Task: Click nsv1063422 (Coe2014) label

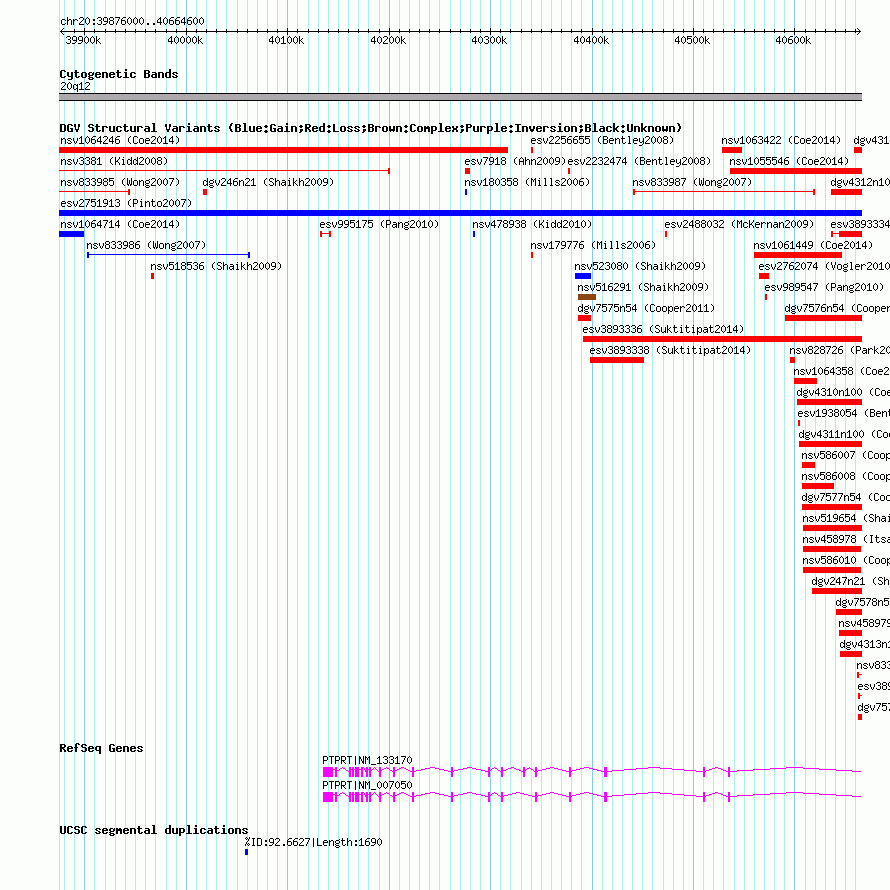Action: (781, 140)
